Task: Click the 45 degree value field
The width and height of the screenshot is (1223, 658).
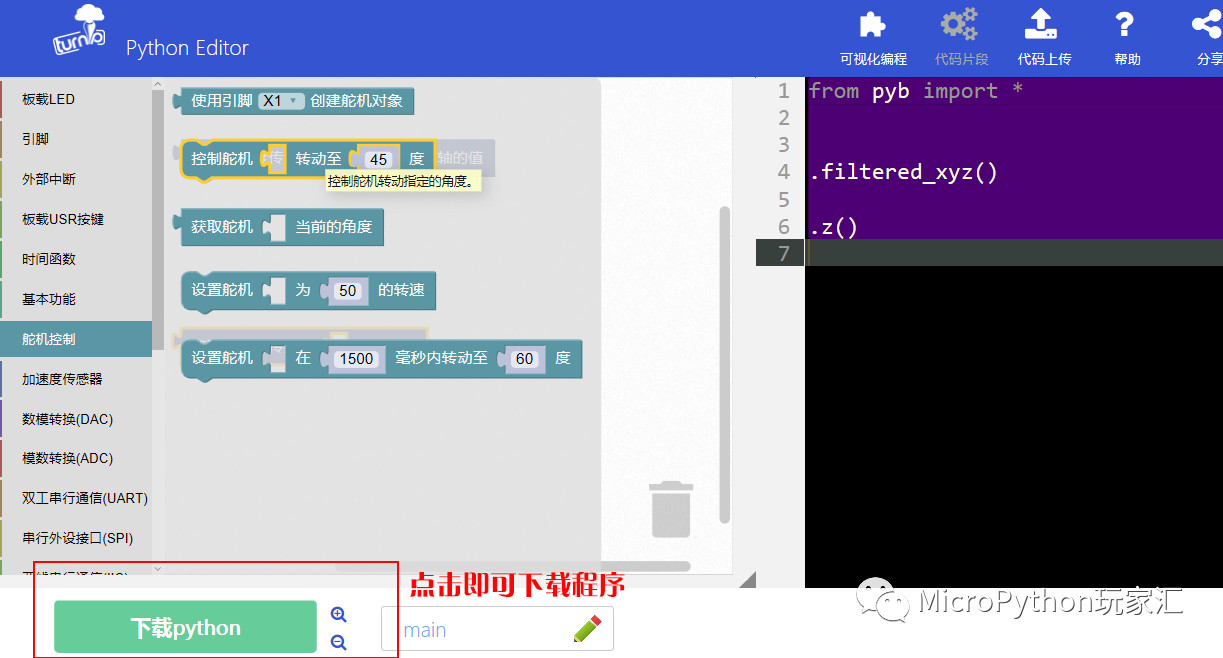Action: click(378, 159)
